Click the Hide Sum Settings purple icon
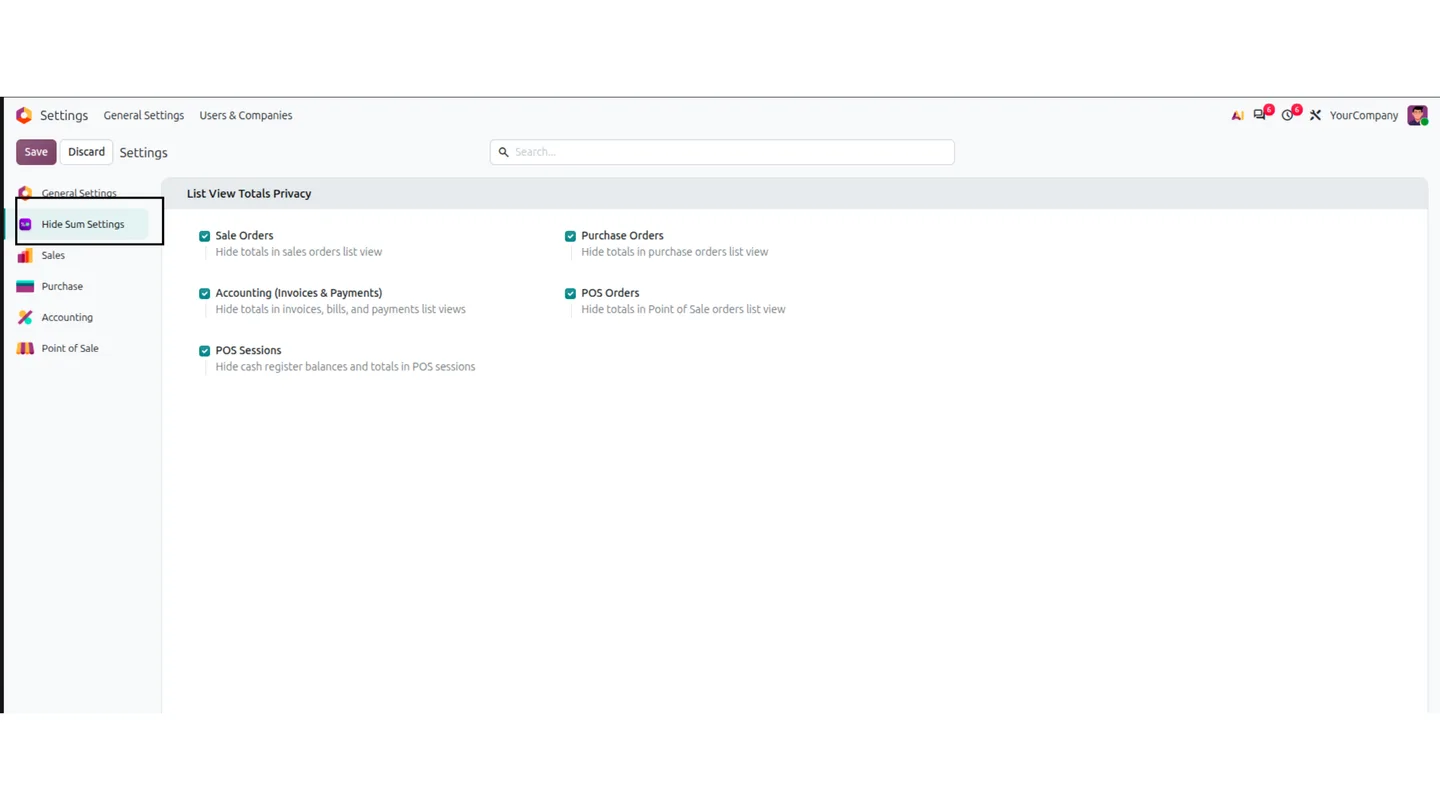 [x=25, y=224]
